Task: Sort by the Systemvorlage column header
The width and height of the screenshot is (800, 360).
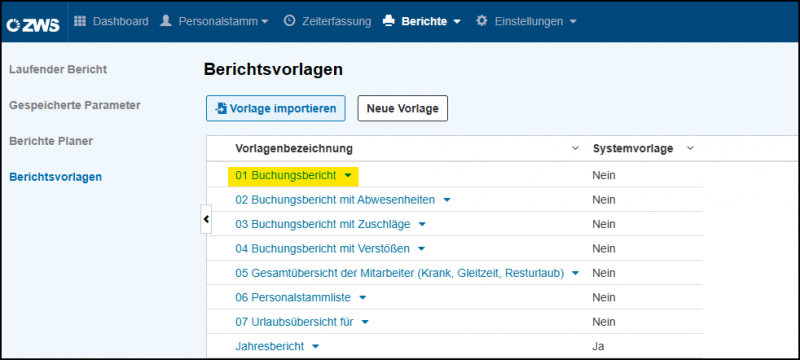Action: click(633, 148)
